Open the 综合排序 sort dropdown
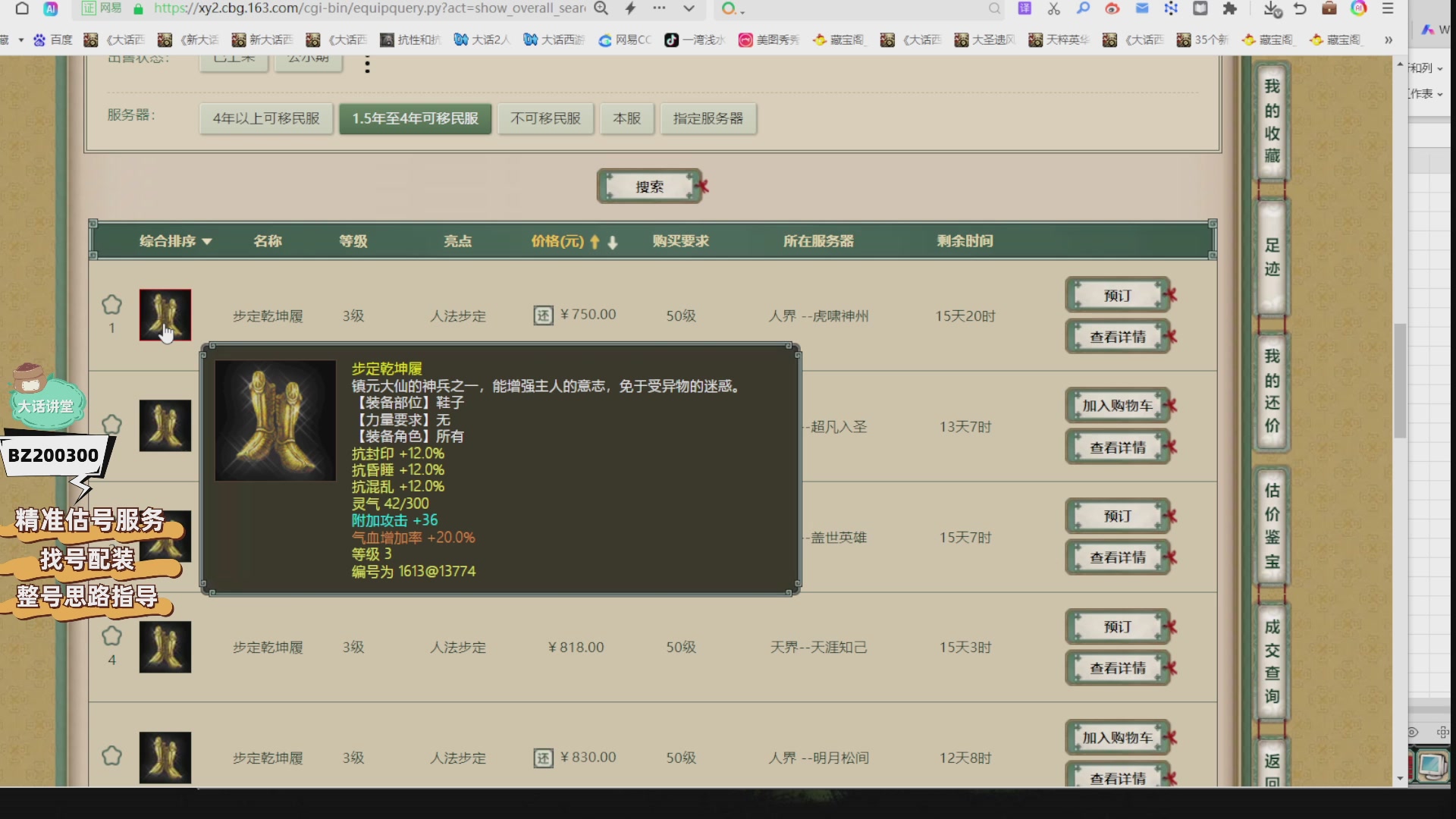Screen dimensions: 1456x819 (175, 241)
